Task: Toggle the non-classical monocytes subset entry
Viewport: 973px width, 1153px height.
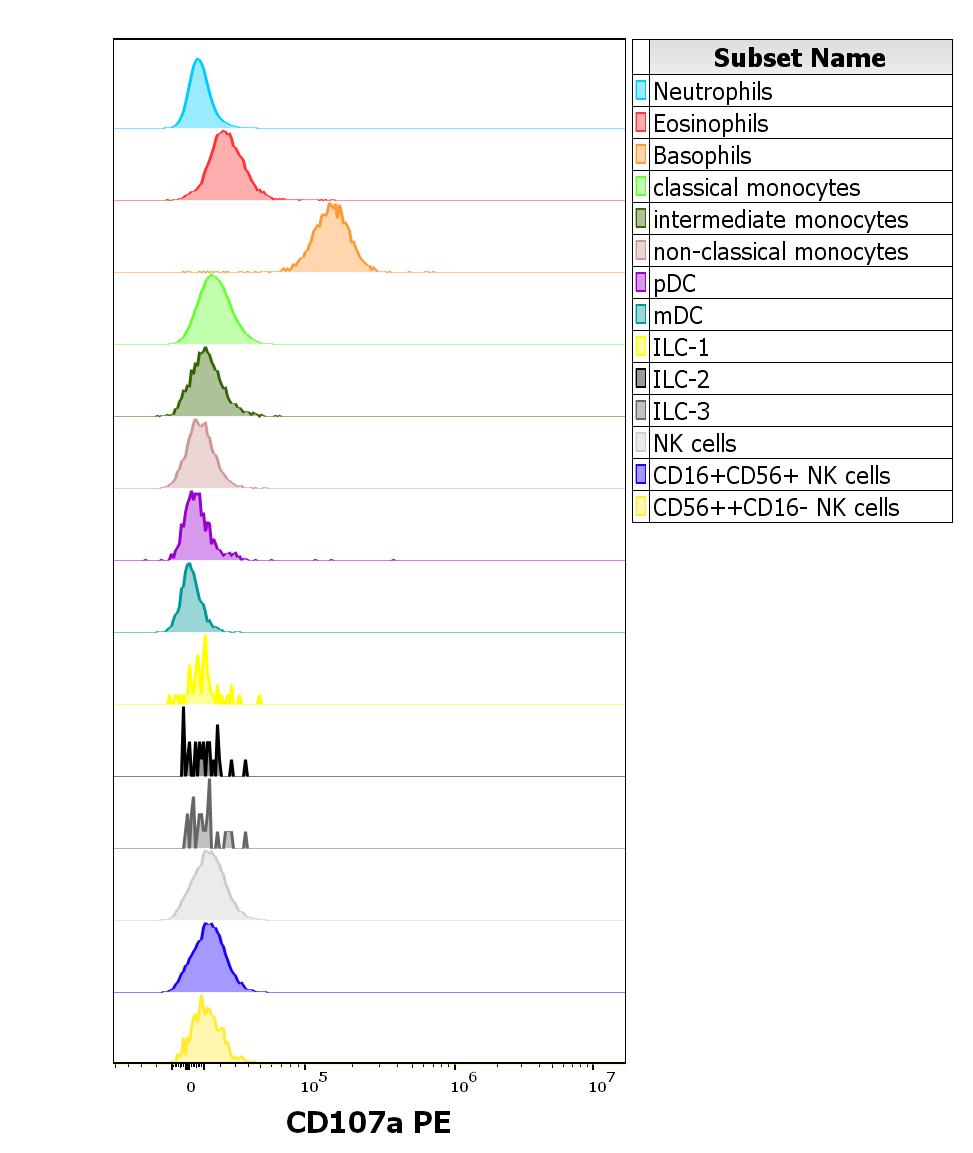Action: click(x=643, y=251)
